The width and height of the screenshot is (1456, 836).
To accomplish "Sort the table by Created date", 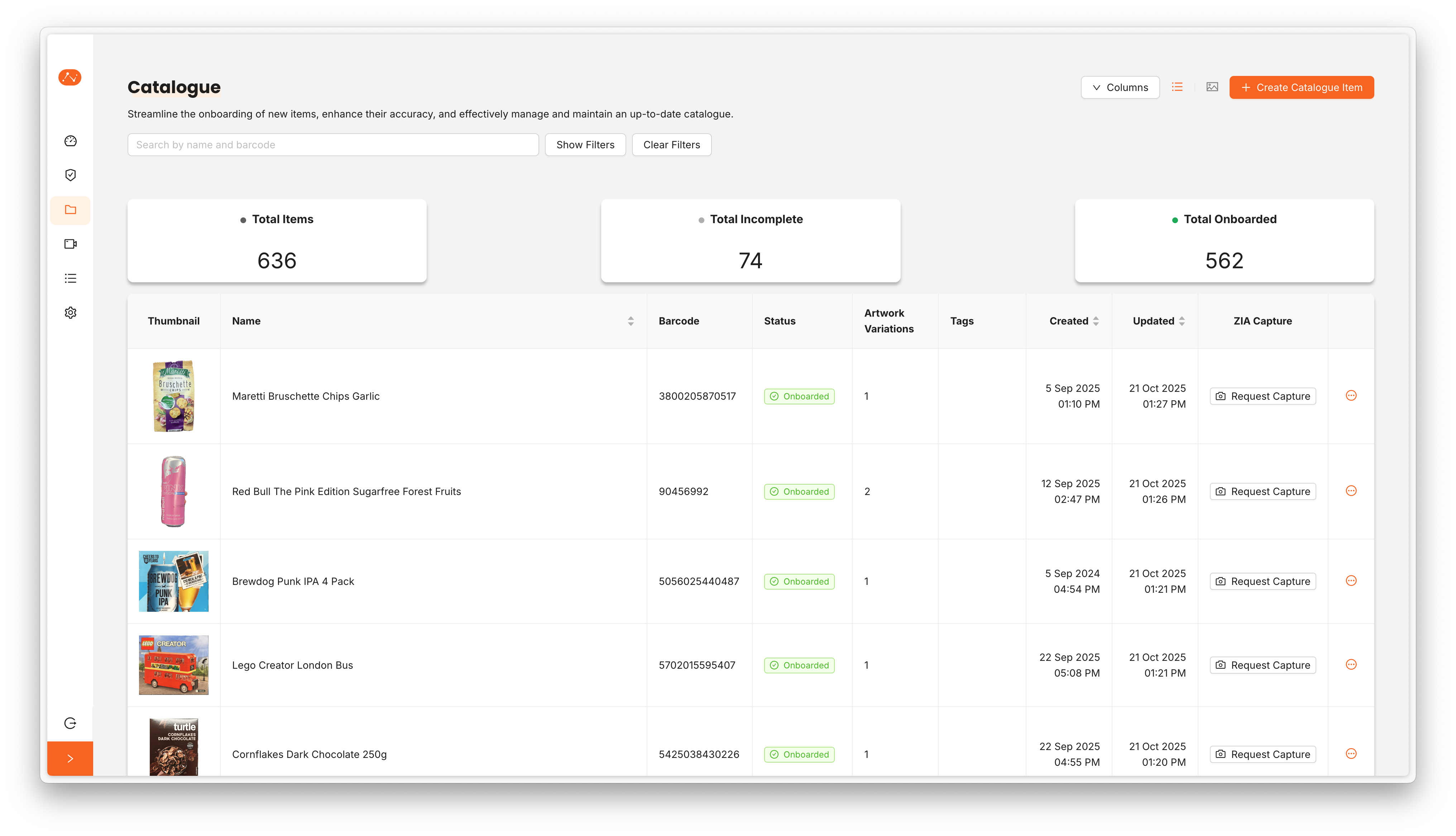I will (1096, 322).
